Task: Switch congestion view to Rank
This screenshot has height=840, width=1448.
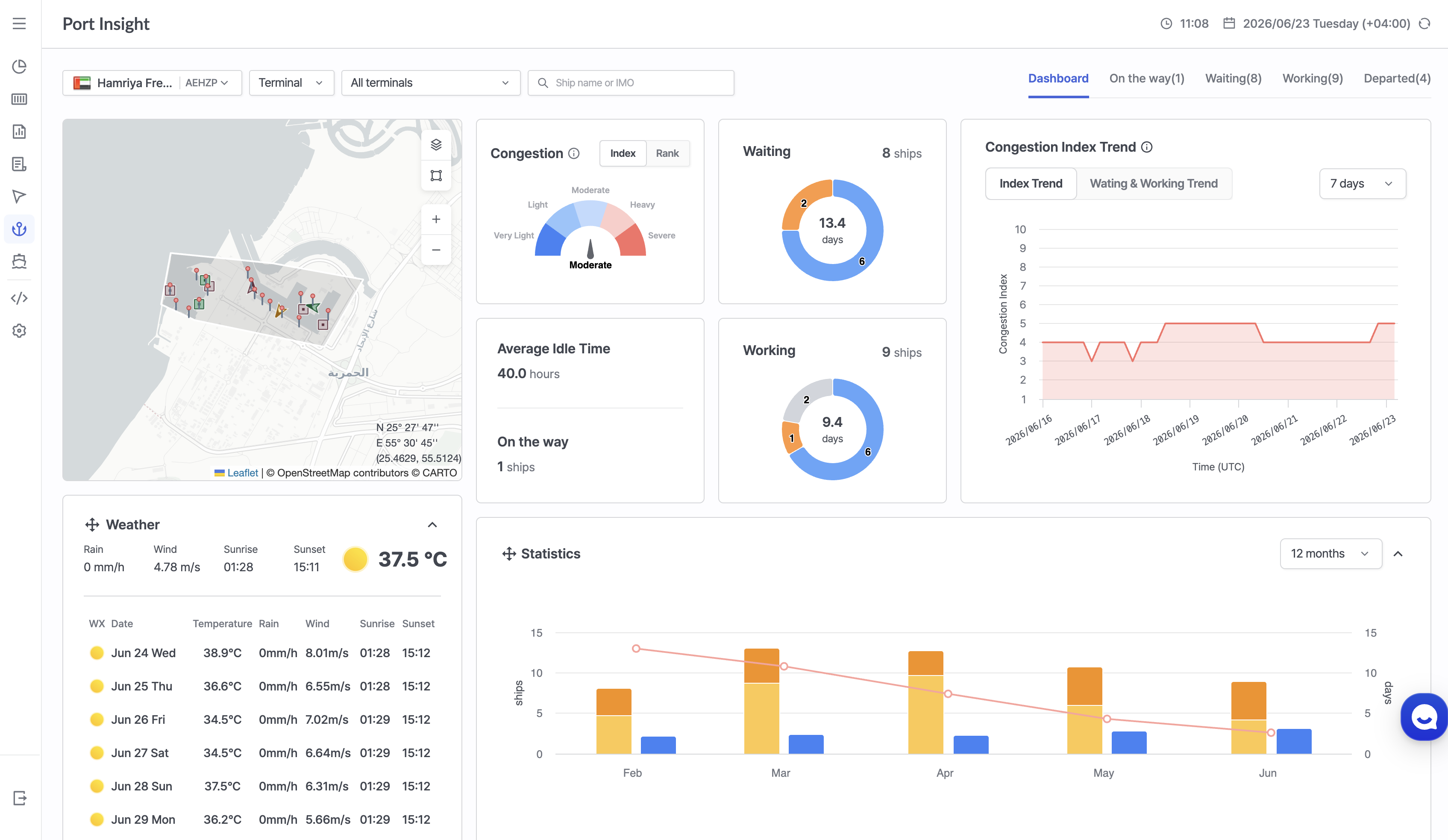Action: [x=667, y=153]
